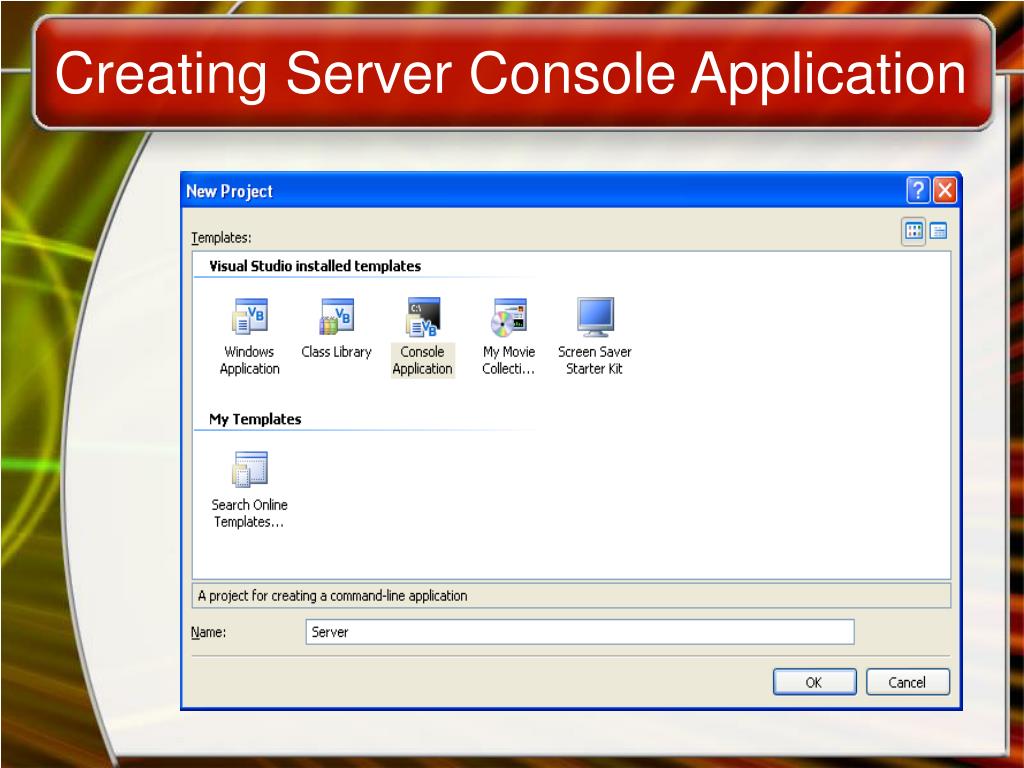
Task: Close the New Project dialog
Action: [x=944, y=191]
